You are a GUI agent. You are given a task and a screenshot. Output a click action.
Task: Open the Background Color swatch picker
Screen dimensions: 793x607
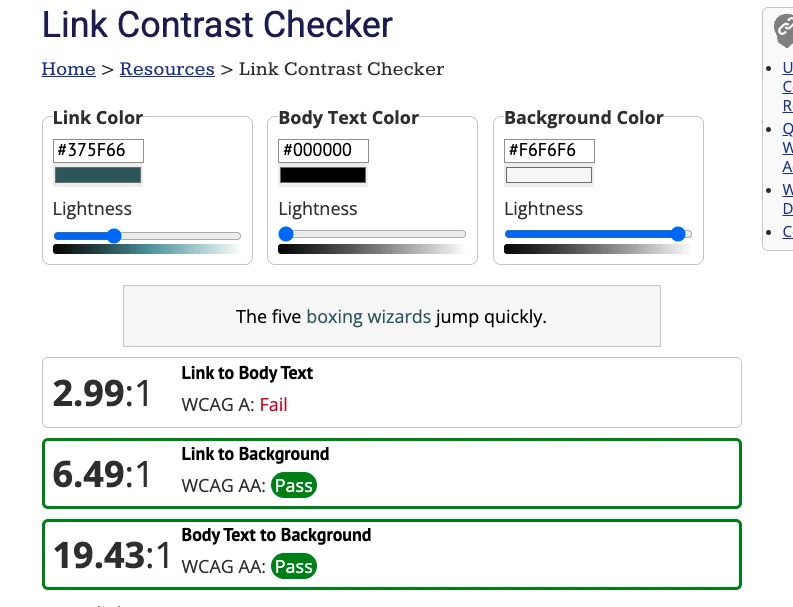[549, 175]
